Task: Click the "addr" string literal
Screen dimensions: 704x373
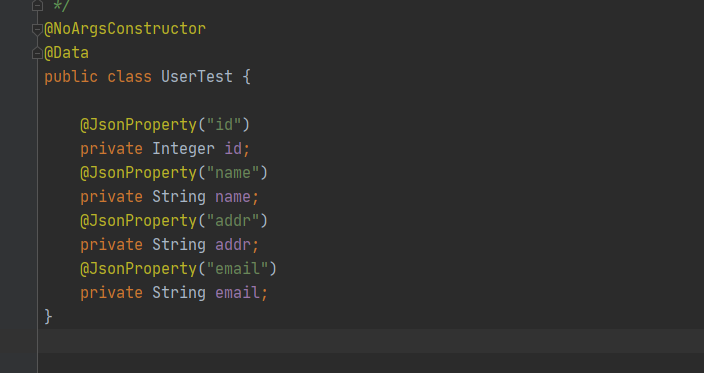Action: [x=233, y=221]
